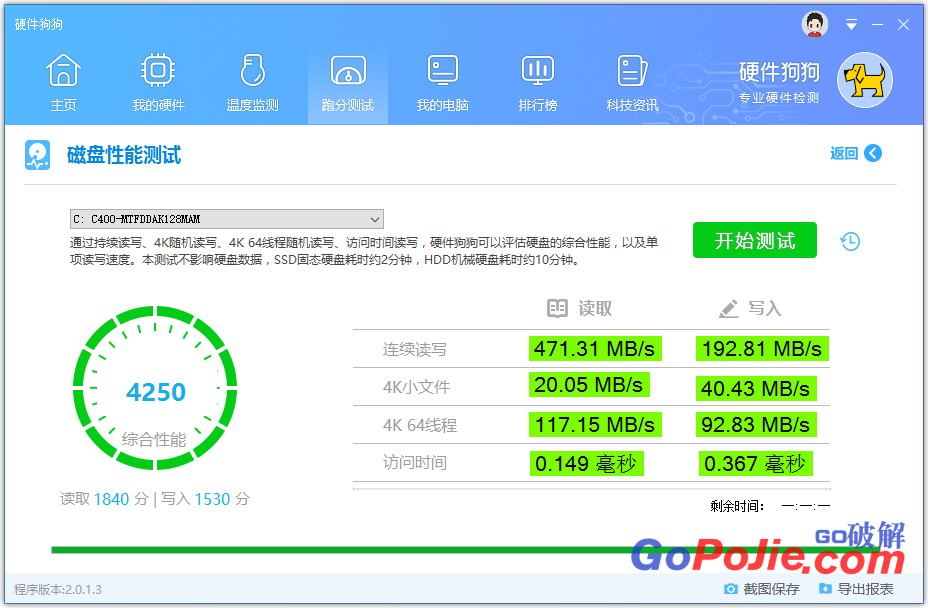Viewport: 928px width, 608px height.
Task: Click the 4250 综合性能 score gauge
Action: [x=155, y=388]
